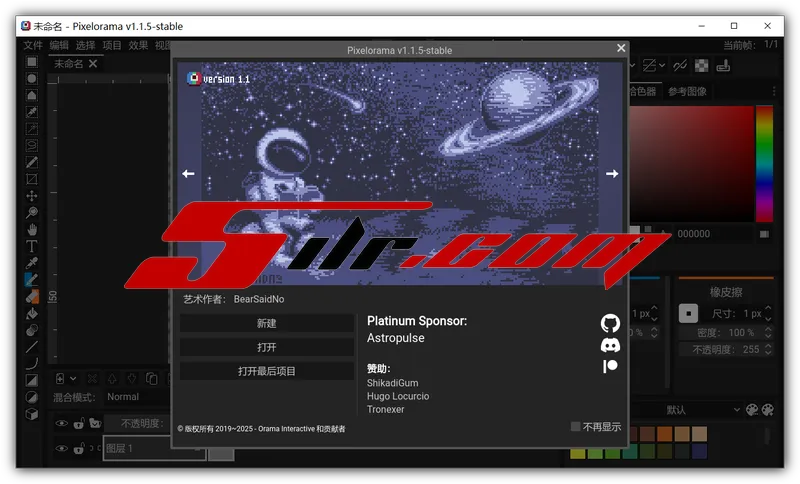Open the Discord link icon
This screenshot has height=484, width=800.
click(610, 345)
